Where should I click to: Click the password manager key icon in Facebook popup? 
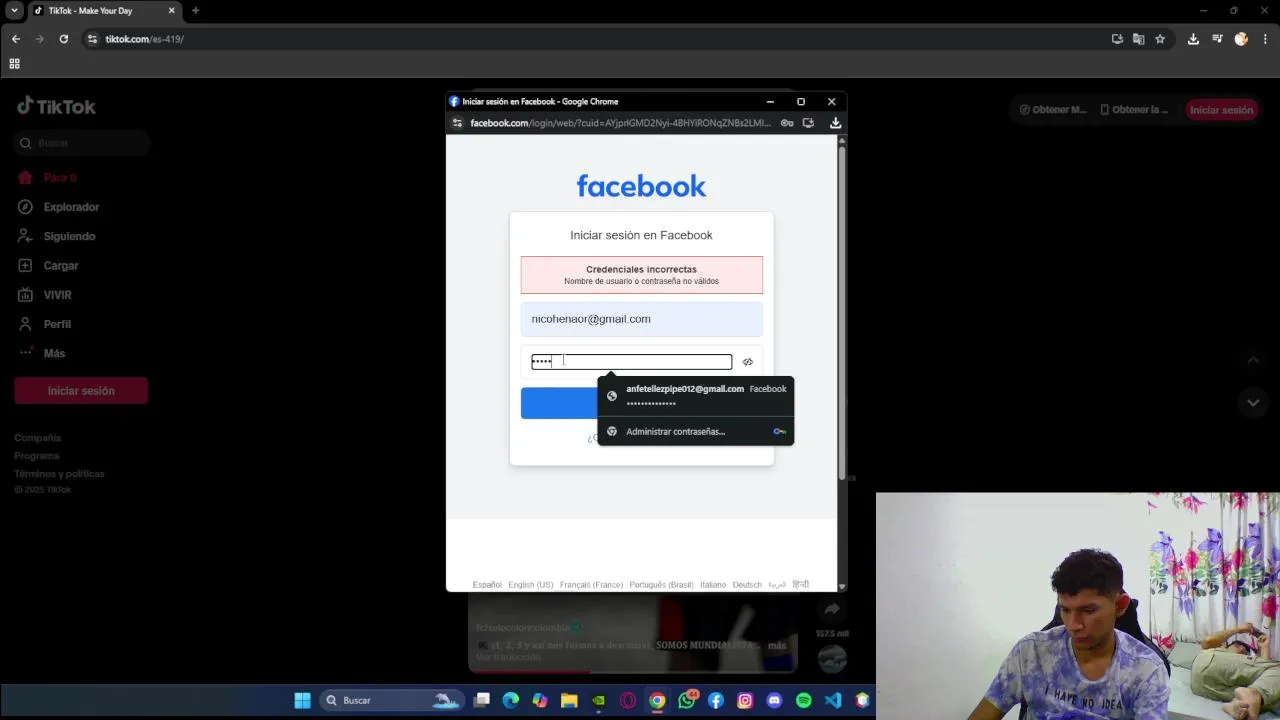point(787,123)
